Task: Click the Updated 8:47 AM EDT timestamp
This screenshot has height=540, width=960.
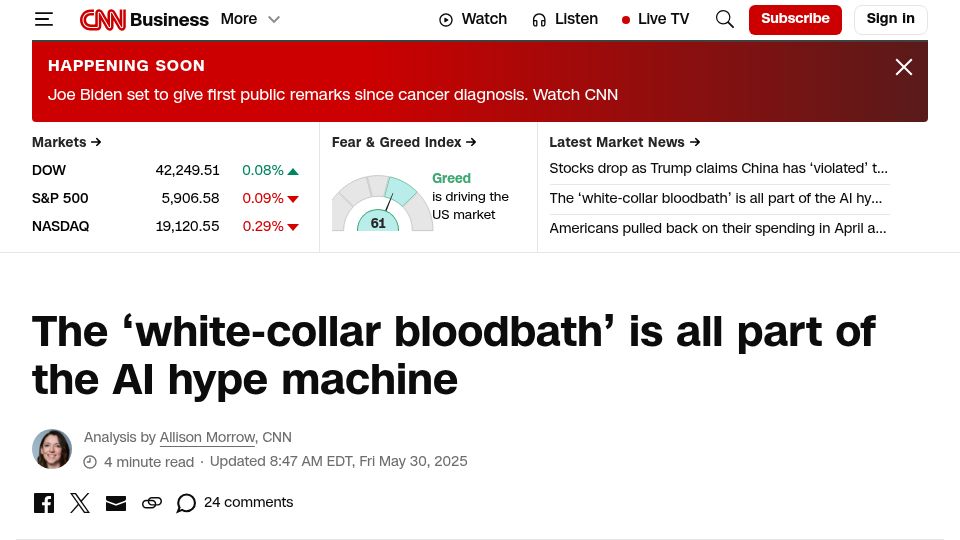Action: click(x=339, y=461)
